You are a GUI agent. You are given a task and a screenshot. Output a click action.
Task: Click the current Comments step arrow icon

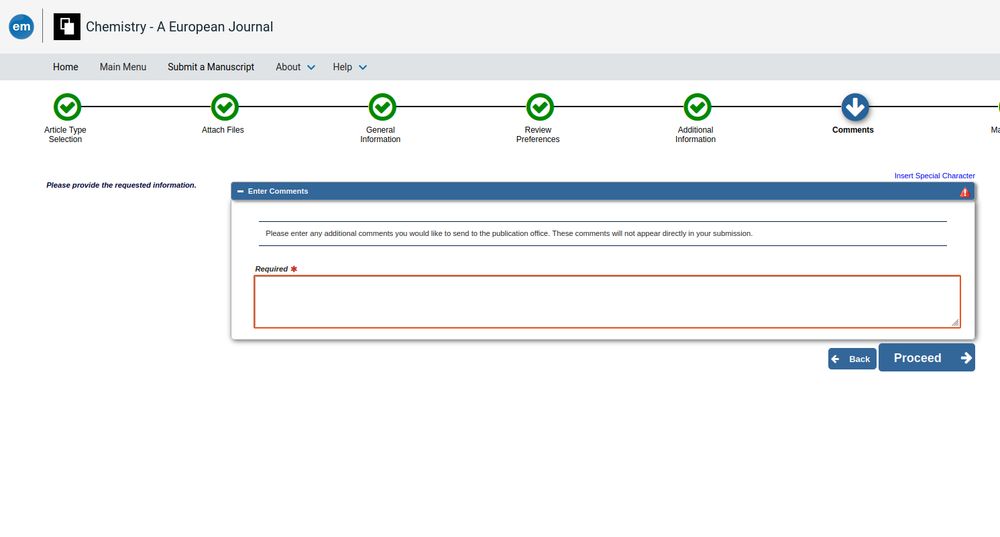click(855, 107)
